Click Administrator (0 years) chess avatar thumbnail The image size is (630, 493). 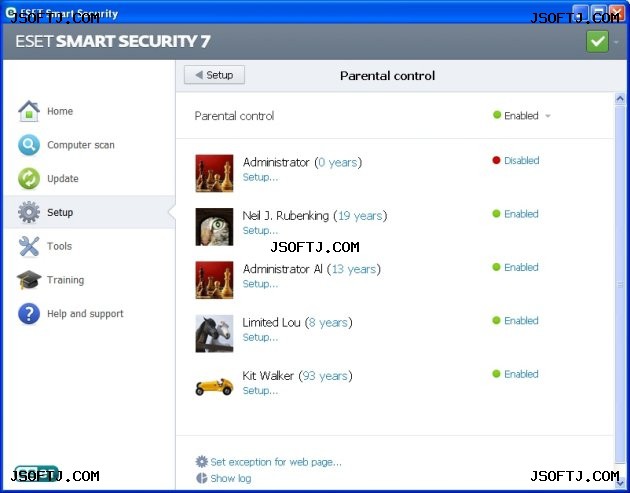pyautogui.click(x=214, y=173)
